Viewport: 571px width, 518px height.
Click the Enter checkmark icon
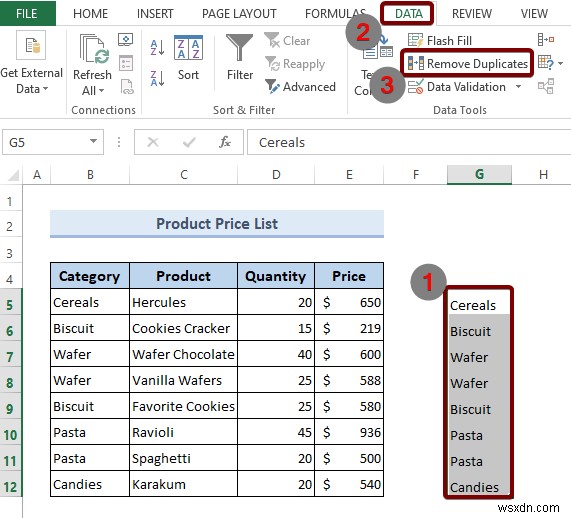(189, 142)
